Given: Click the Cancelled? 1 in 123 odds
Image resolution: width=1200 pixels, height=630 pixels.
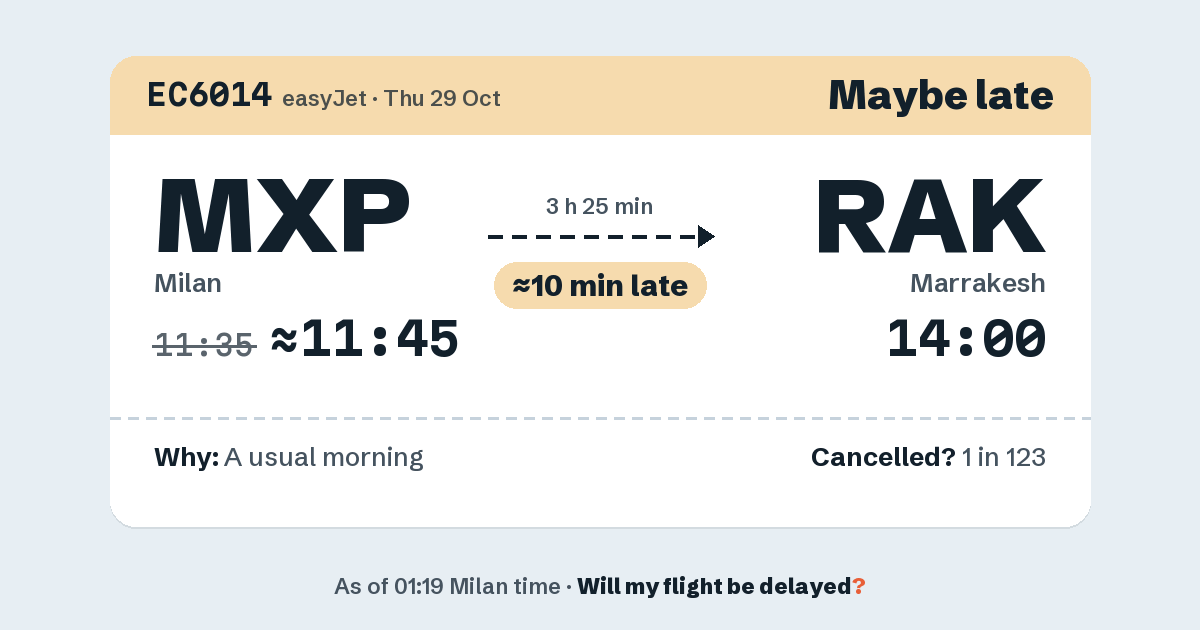Looking at the screenshot, I should click(928, 458).
